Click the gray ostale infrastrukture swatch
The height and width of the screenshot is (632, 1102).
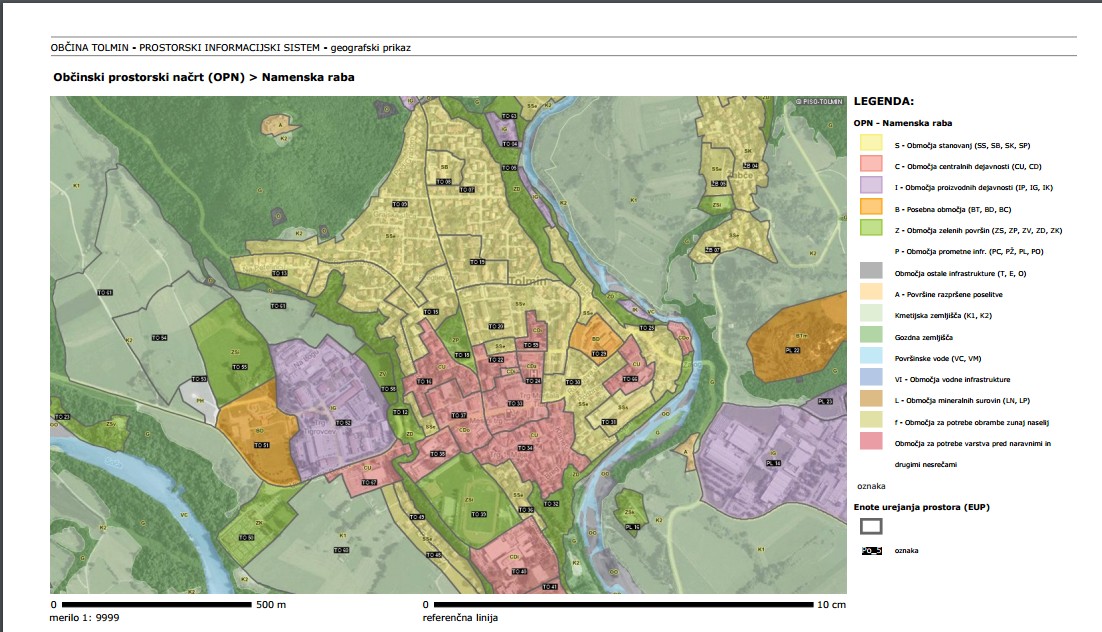click(x=871, y=271)
